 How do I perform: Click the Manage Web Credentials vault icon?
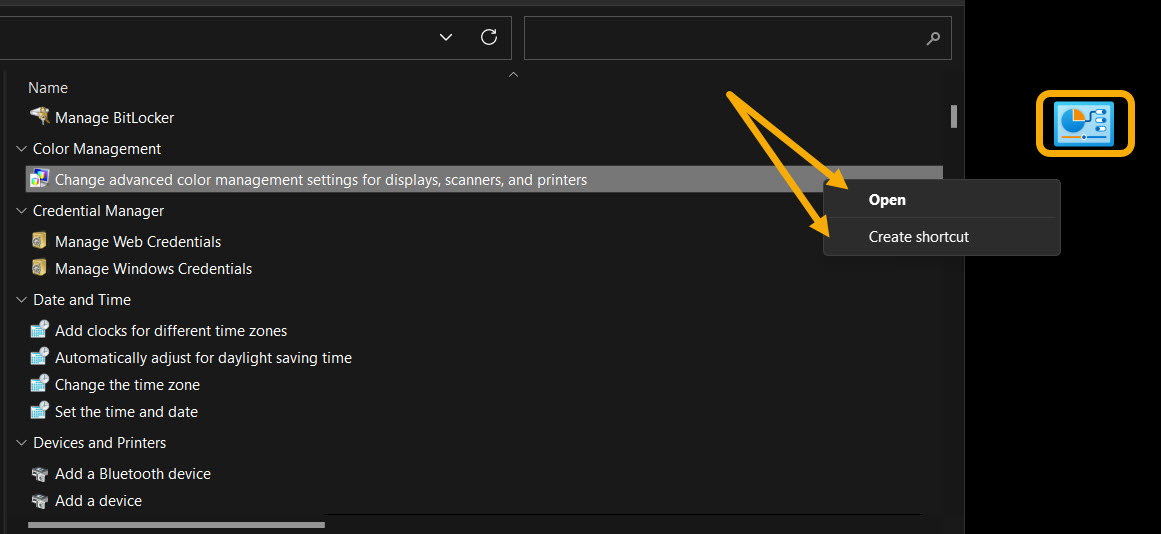(x=39, y=241)
